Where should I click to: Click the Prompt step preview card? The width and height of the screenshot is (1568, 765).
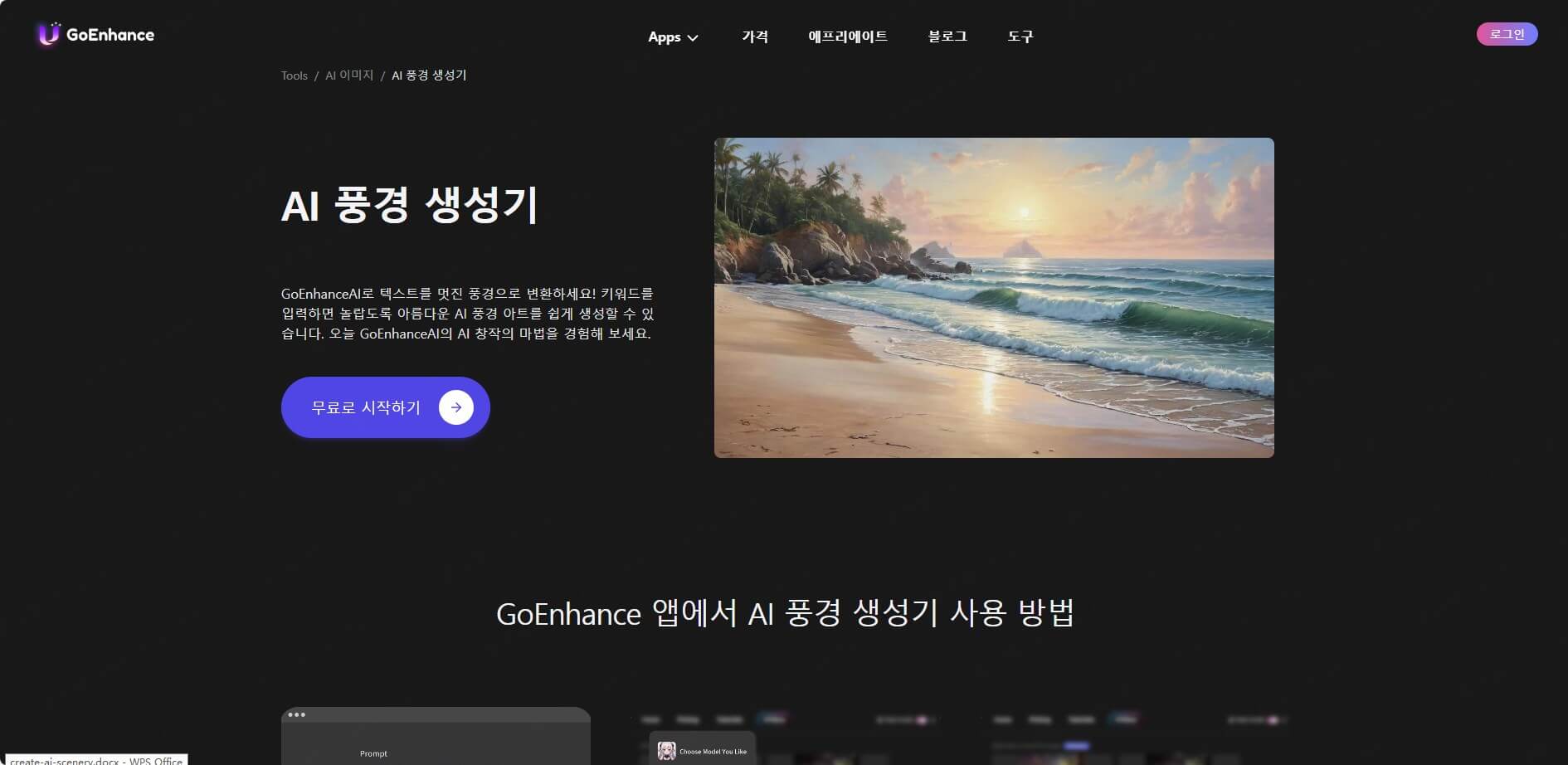click(x=436, y=736)
